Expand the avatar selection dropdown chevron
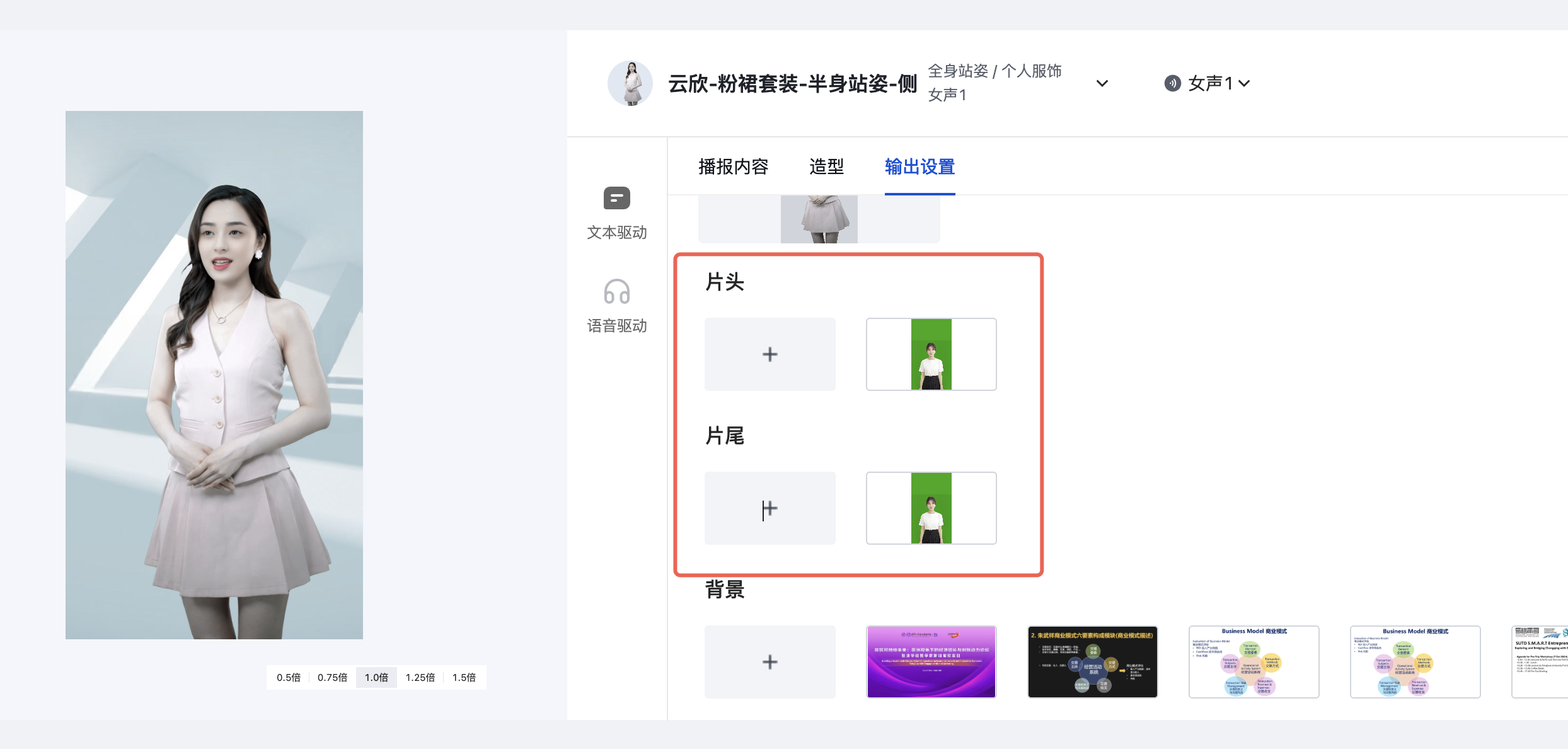The height and width of the screenshot is (749, 1568). point(1102,83)
